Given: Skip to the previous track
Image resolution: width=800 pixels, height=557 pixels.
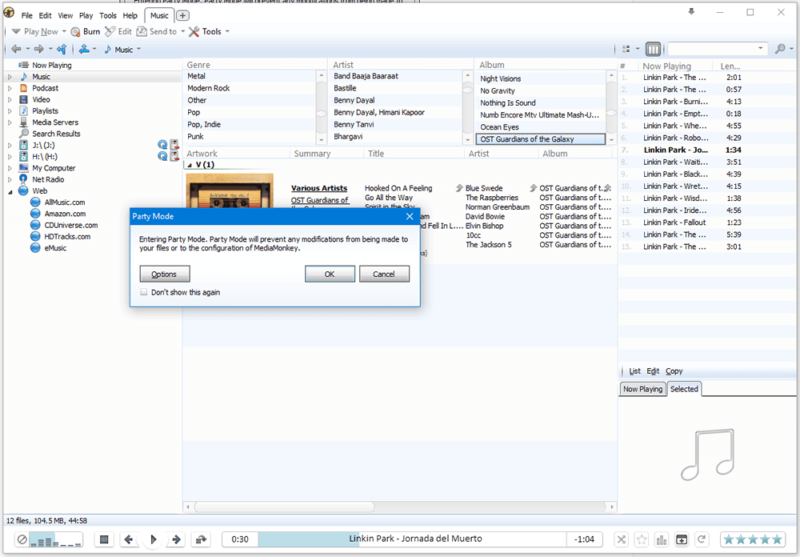Looking at the screenshot, I should 129,539.
